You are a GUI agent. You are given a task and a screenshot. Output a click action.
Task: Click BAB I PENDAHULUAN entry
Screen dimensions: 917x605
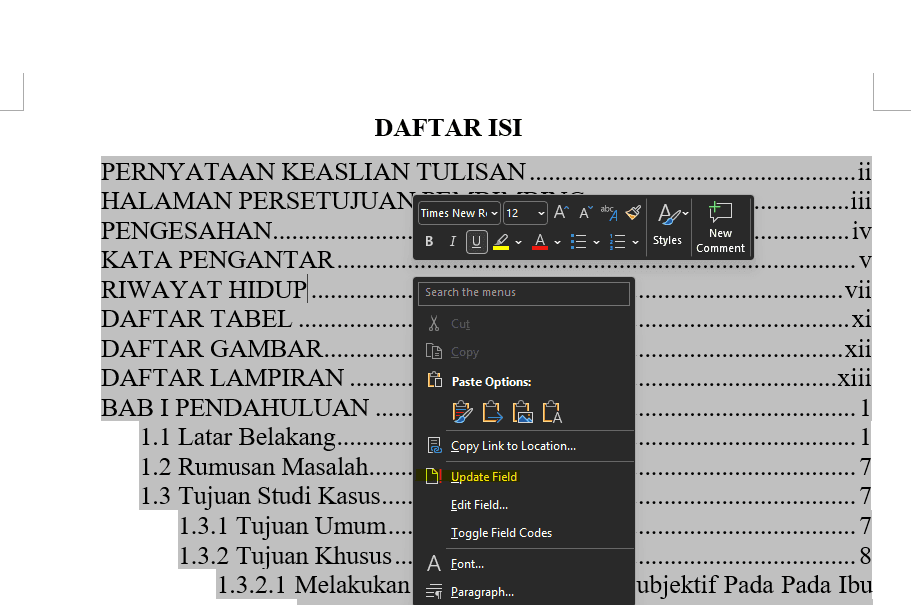[x=235, y=408]
